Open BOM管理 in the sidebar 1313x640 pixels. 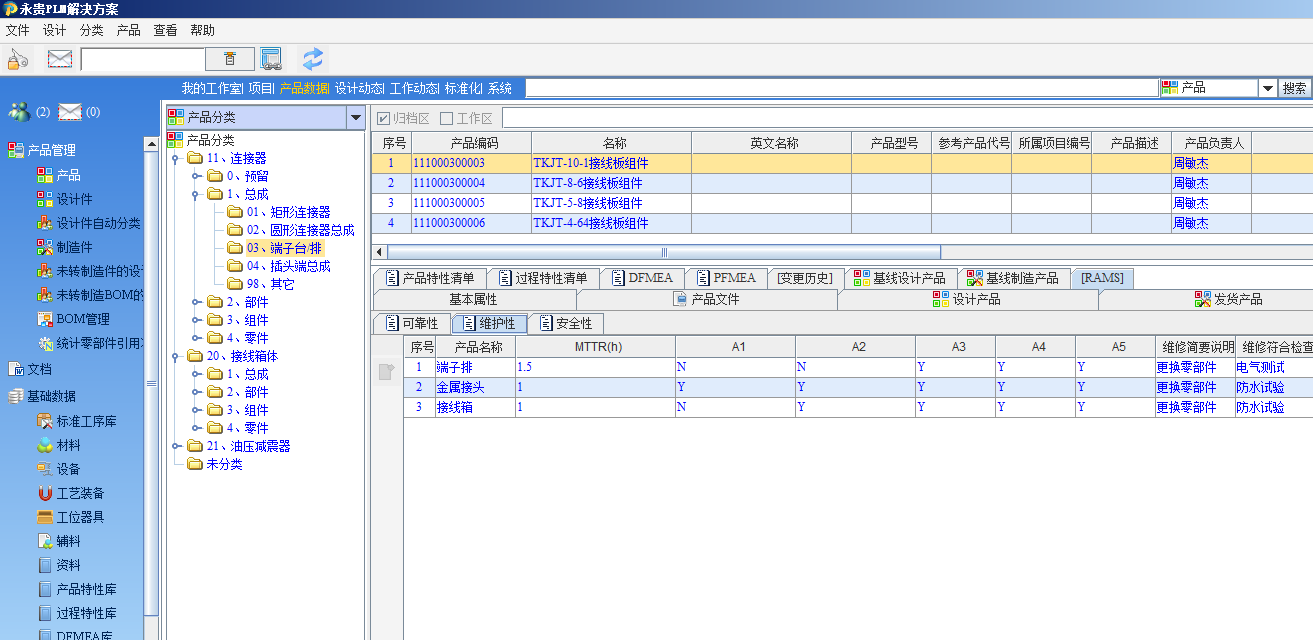pos(82,320)
